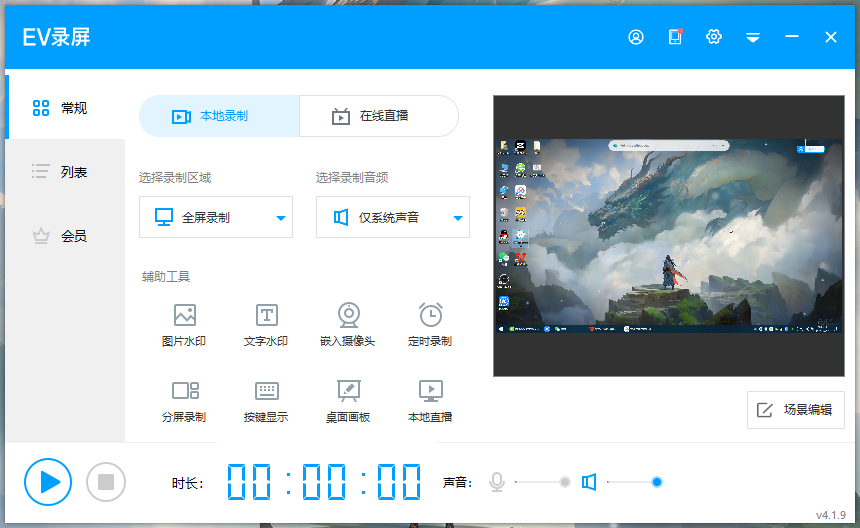Viewport: 860px width, 528px height.
Task: Select the 列表 sidebar tab
Action: pyautogui.click(x=65, y=172)
